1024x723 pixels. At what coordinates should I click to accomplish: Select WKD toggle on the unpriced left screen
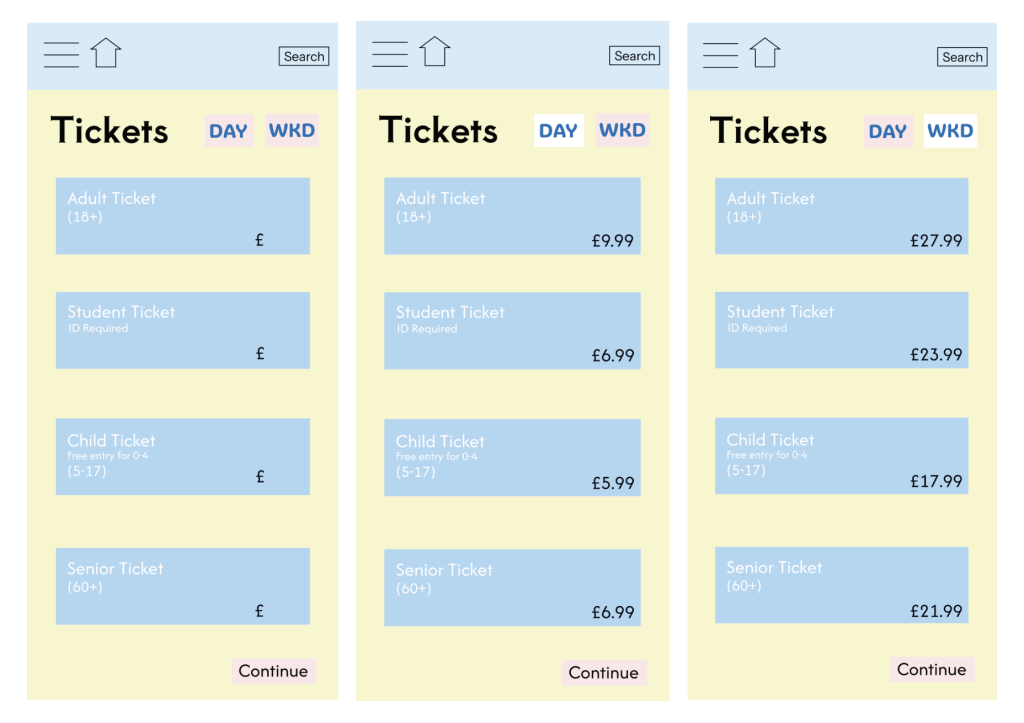(292, 131)
